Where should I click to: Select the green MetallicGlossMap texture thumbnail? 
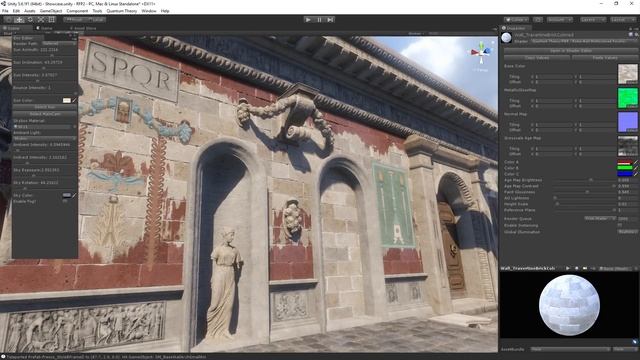(x=627, y=98)
